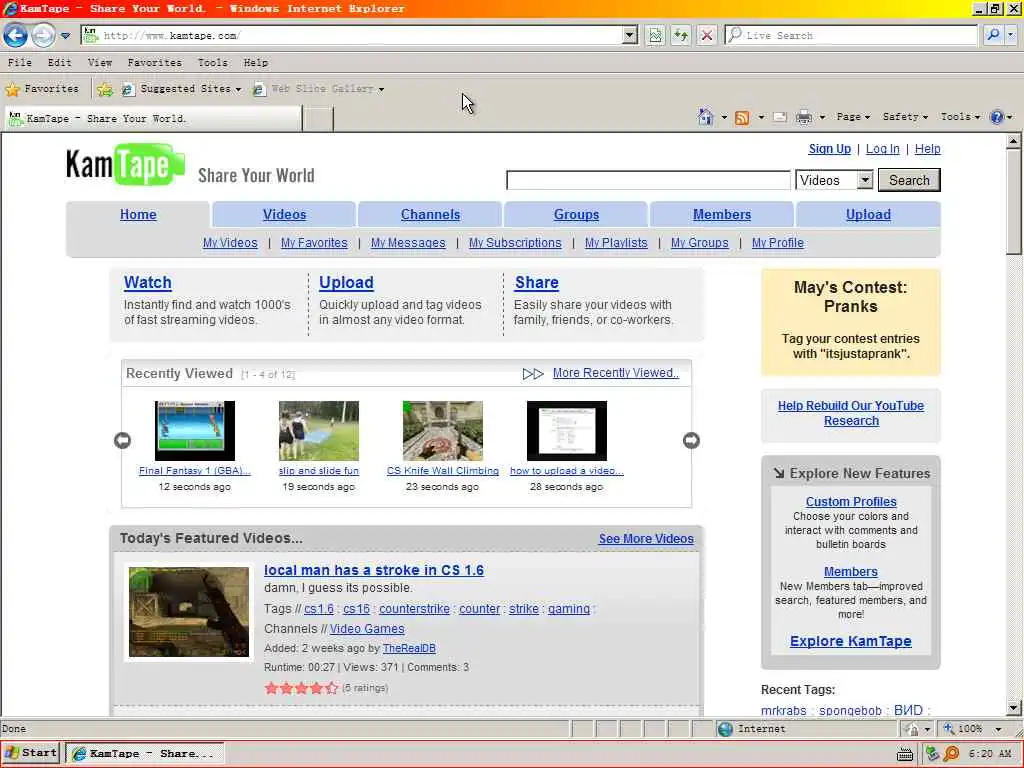
Task: Click the next arrow in Recently Viewed
Action: (691, 441)
